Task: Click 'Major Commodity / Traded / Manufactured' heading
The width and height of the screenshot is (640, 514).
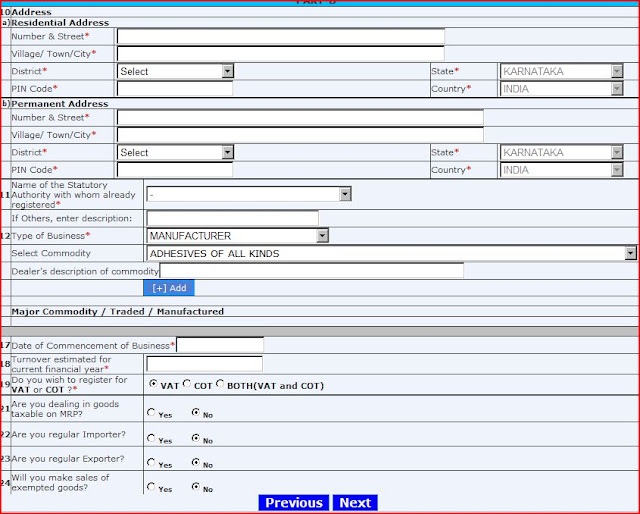Action: (x=118, y=312)
